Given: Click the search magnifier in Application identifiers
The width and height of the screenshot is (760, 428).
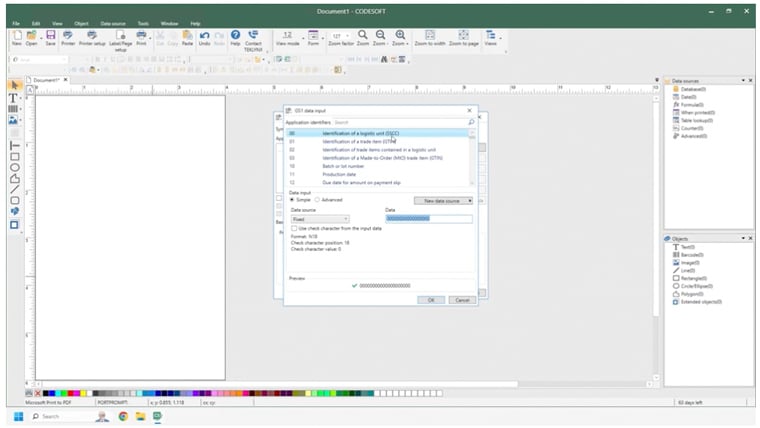Looking at the screenshot, I should tap(471, 122).
